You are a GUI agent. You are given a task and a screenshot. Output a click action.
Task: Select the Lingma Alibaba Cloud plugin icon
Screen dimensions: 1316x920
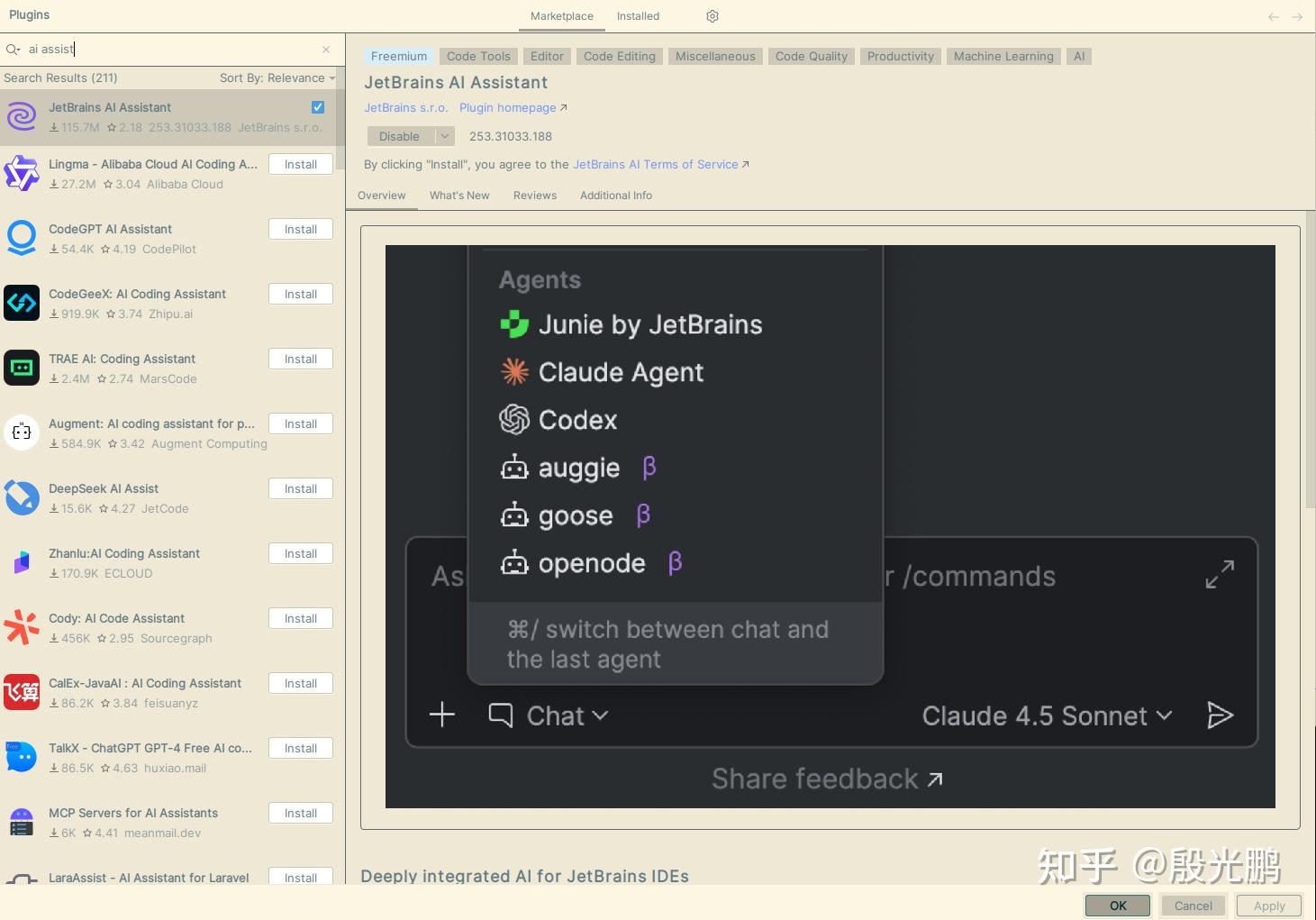[22, 174]
